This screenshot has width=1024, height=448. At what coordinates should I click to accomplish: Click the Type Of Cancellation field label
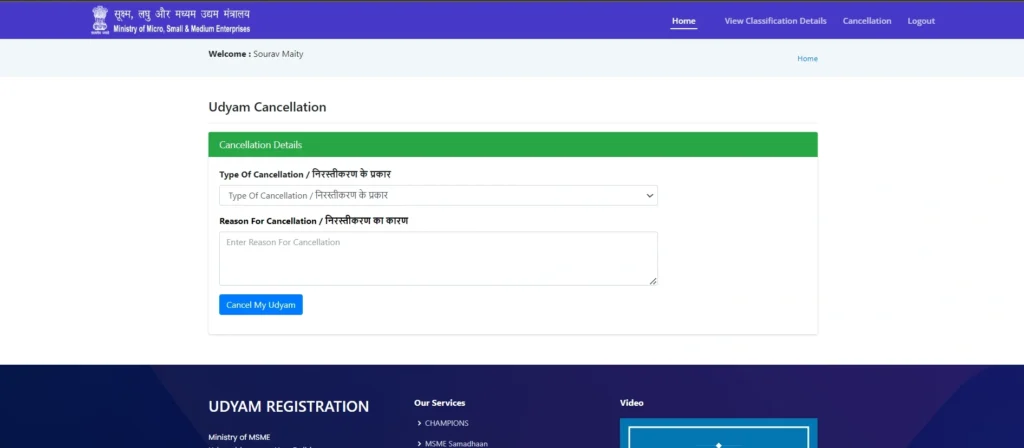(x=305, y=174)
